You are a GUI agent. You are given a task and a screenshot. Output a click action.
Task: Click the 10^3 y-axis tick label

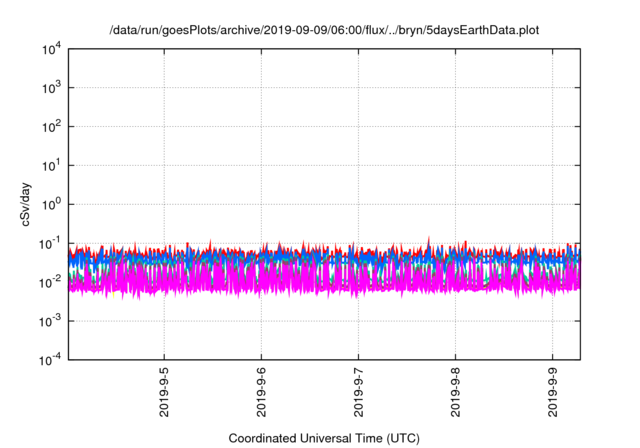51,88
